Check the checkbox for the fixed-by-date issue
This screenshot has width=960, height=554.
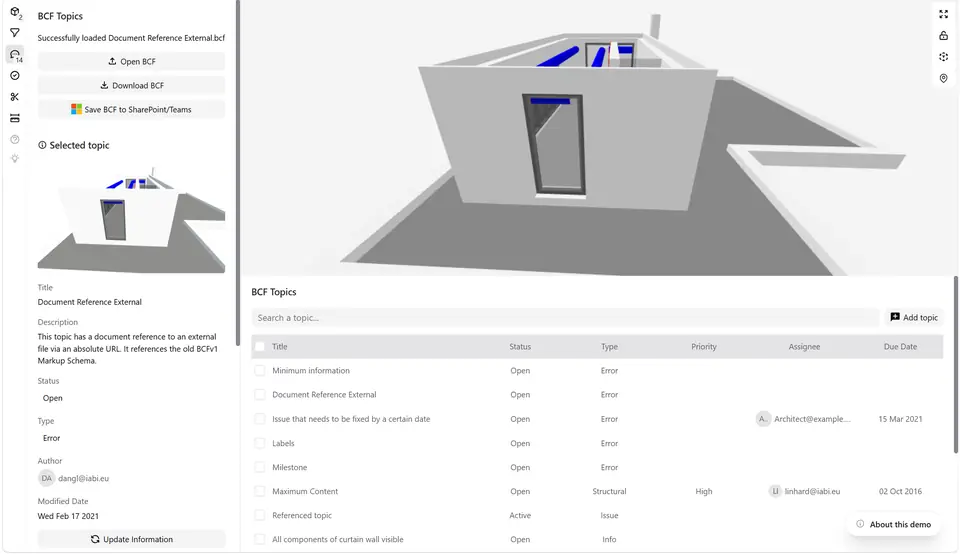[260, 419]
